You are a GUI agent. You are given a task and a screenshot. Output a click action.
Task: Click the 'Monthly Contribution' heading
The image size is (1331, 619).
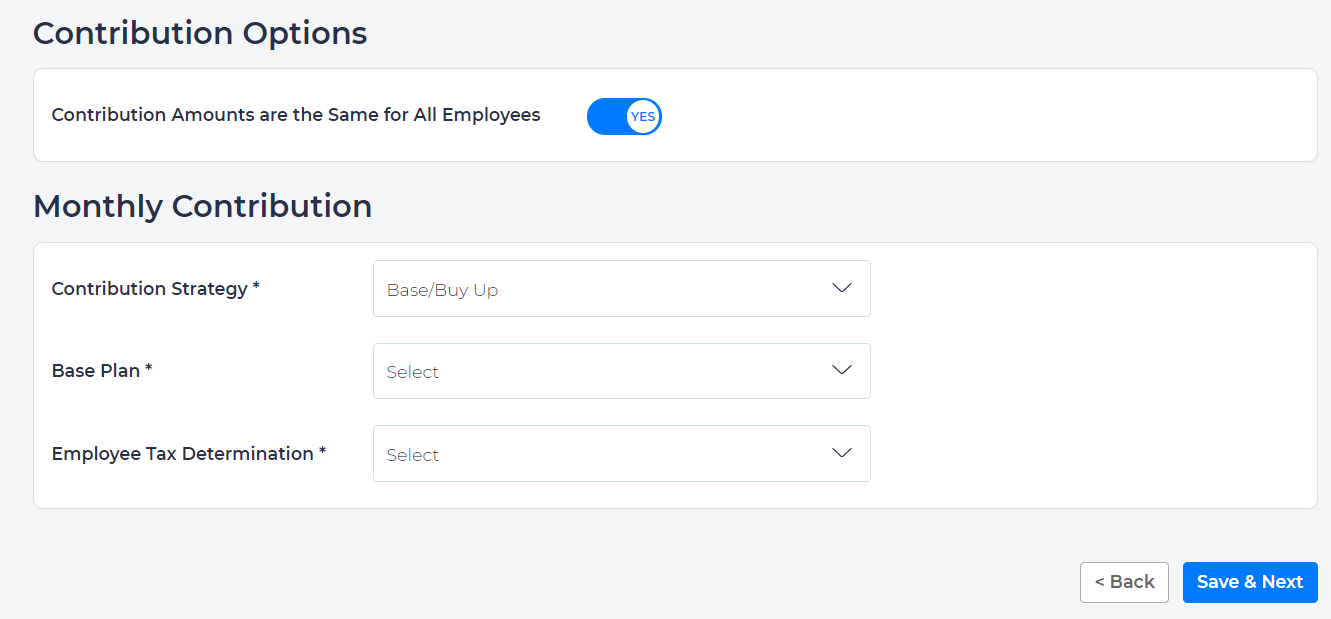pos(202,206)
